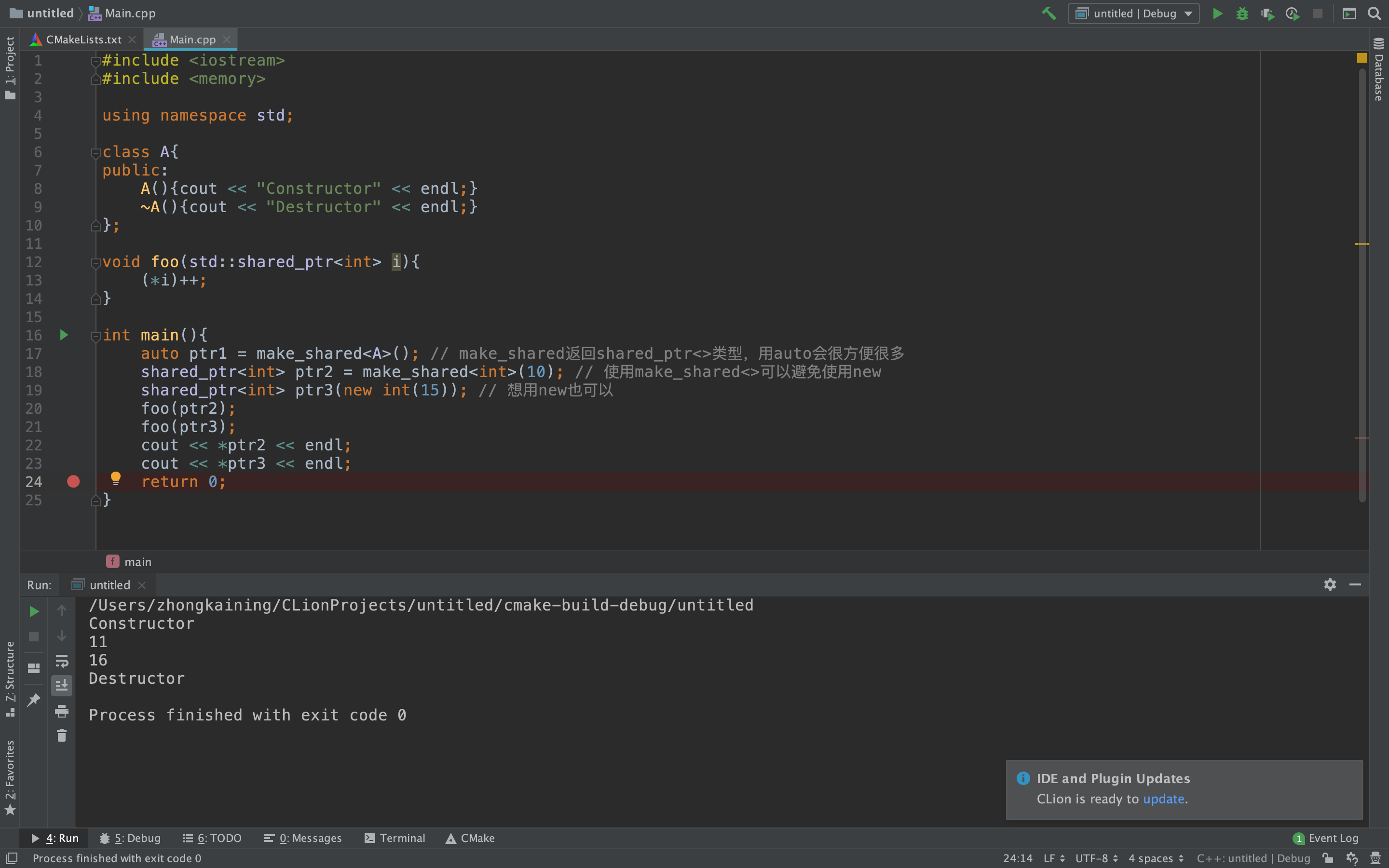The height and width of the screenshot is (868, 1389).
Task: Click the up stack trace arrow
Action: pyautogui.click(x=61, y=611)
